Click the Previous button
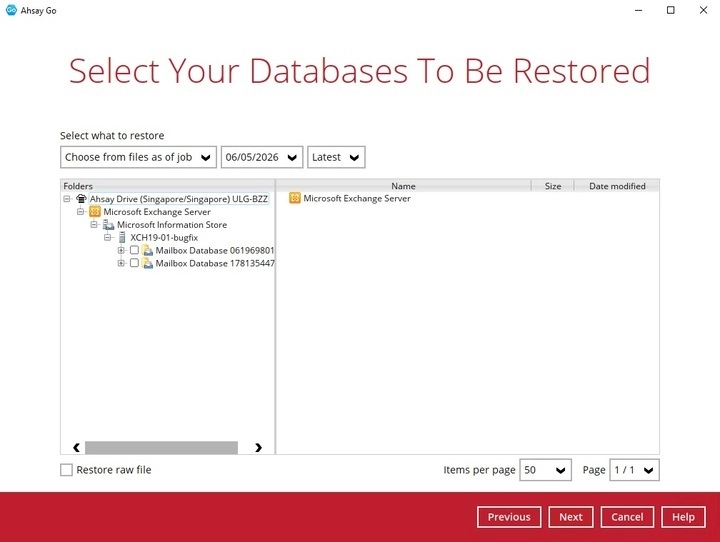 click(509, 517)
